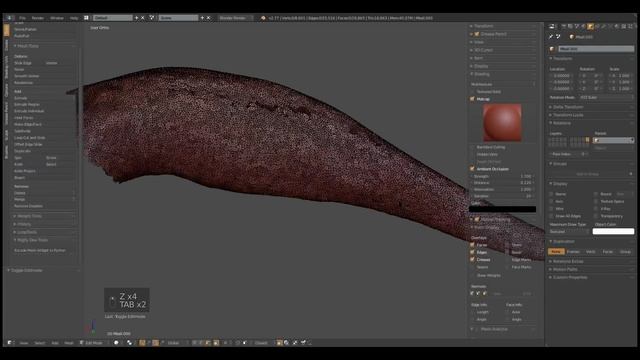
Task: Open the Scene selector field
Action: (178, 18)
